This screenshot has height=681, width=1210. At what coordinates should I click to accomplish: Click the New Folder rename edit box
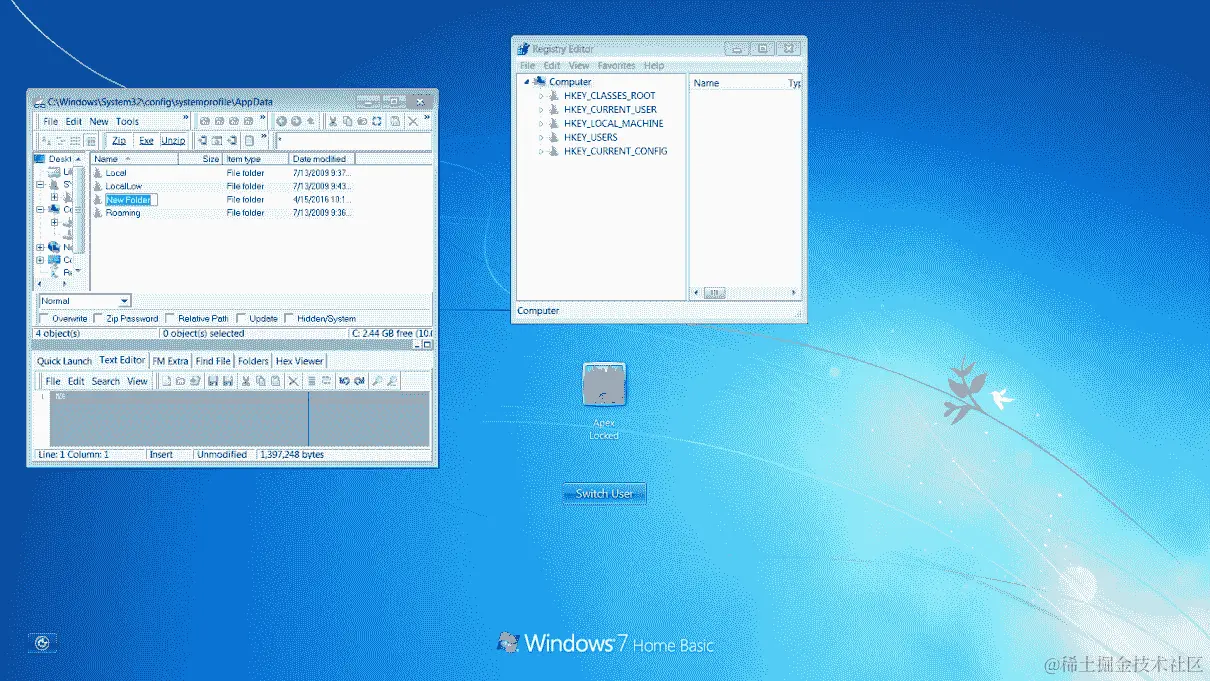(x=132, y=200)
